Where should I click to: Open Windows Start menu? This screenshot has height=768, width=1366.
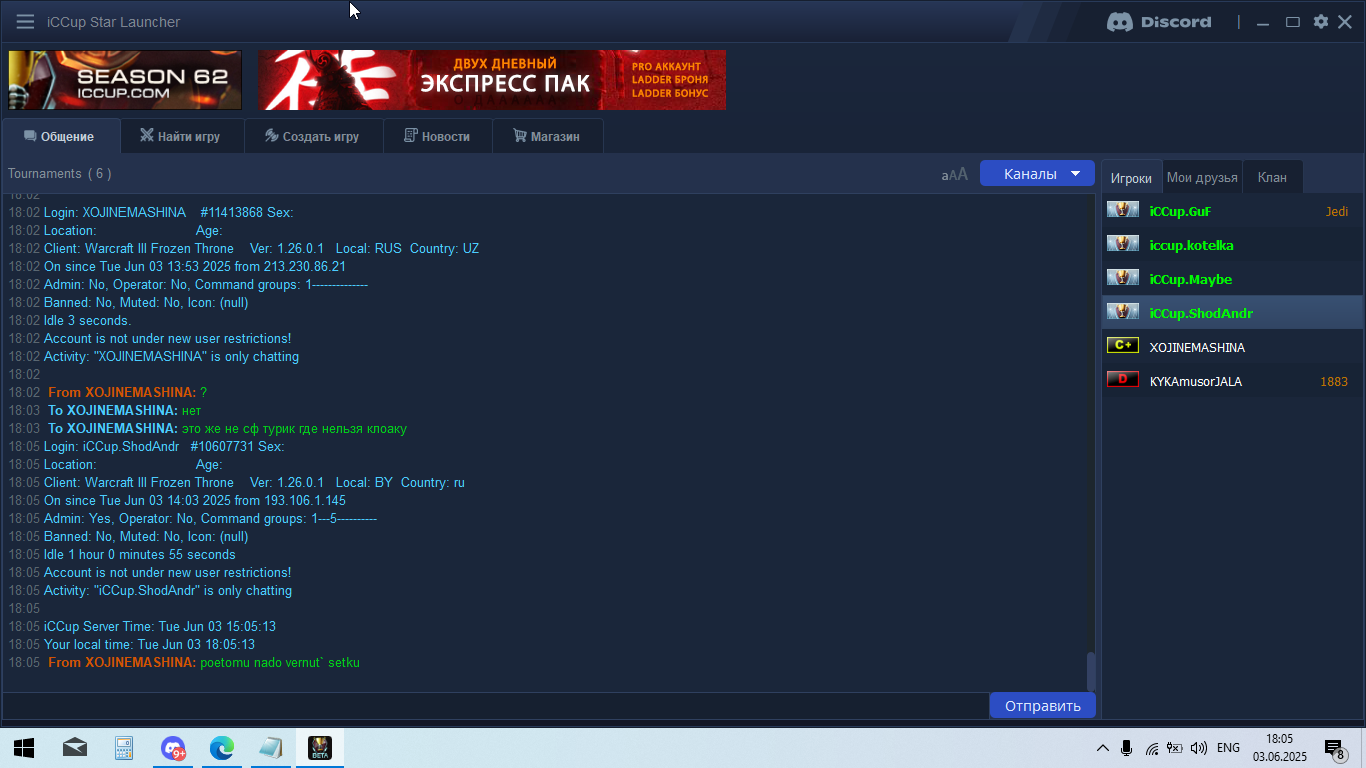click(x=24, y=748)
